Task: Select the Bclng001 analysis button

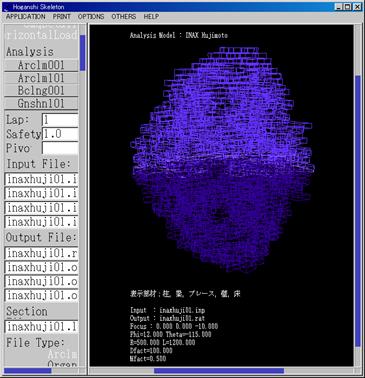Action: coord(41,91)
